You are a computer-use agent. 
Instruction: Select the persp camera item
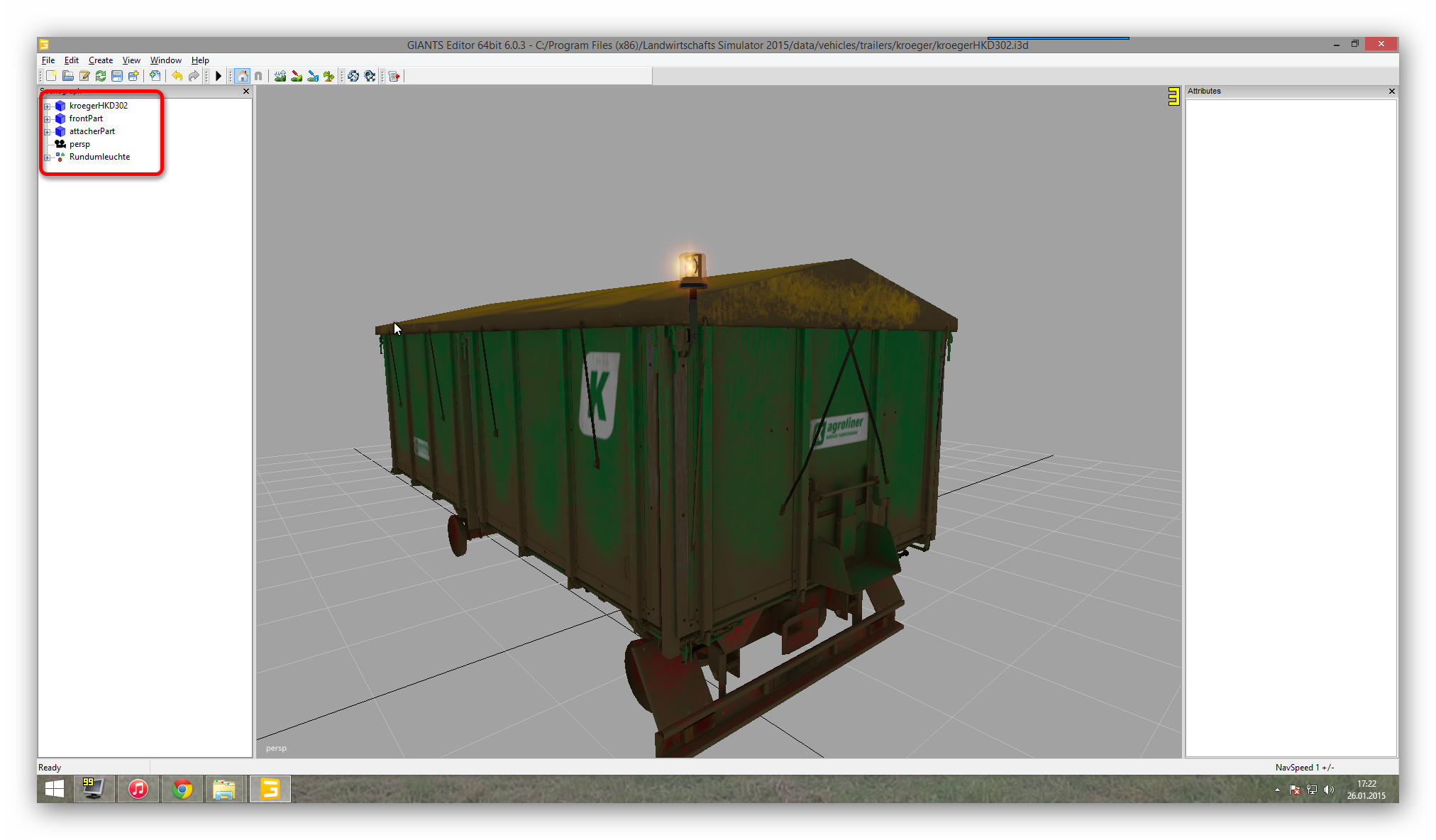pos(79,144)
